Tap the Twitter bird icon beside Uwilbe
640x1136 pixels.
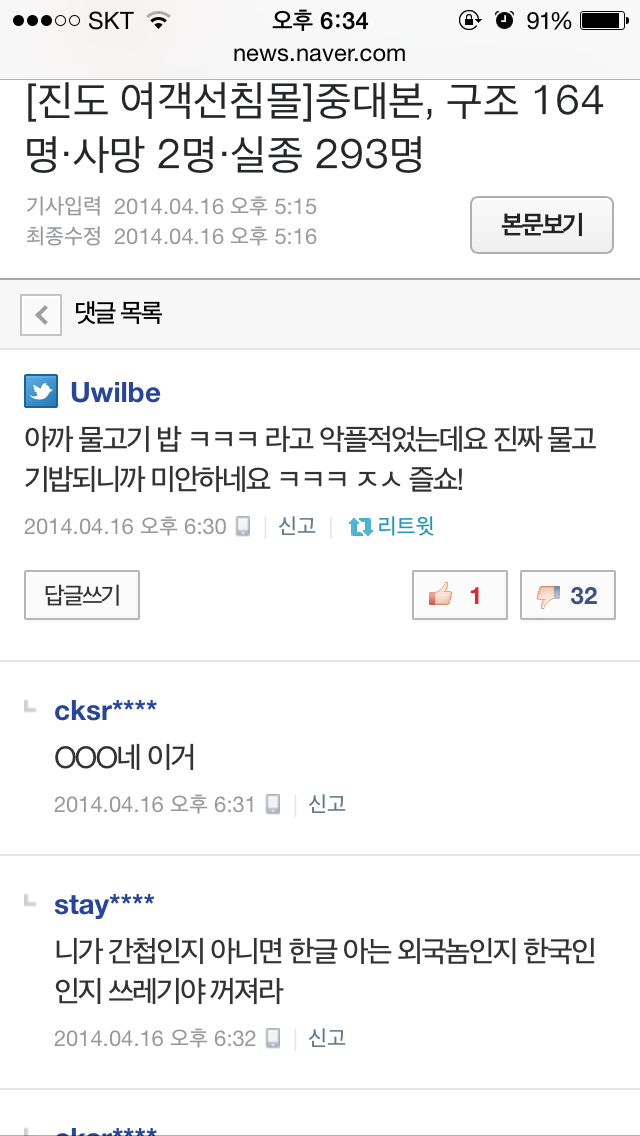[41, 392]
